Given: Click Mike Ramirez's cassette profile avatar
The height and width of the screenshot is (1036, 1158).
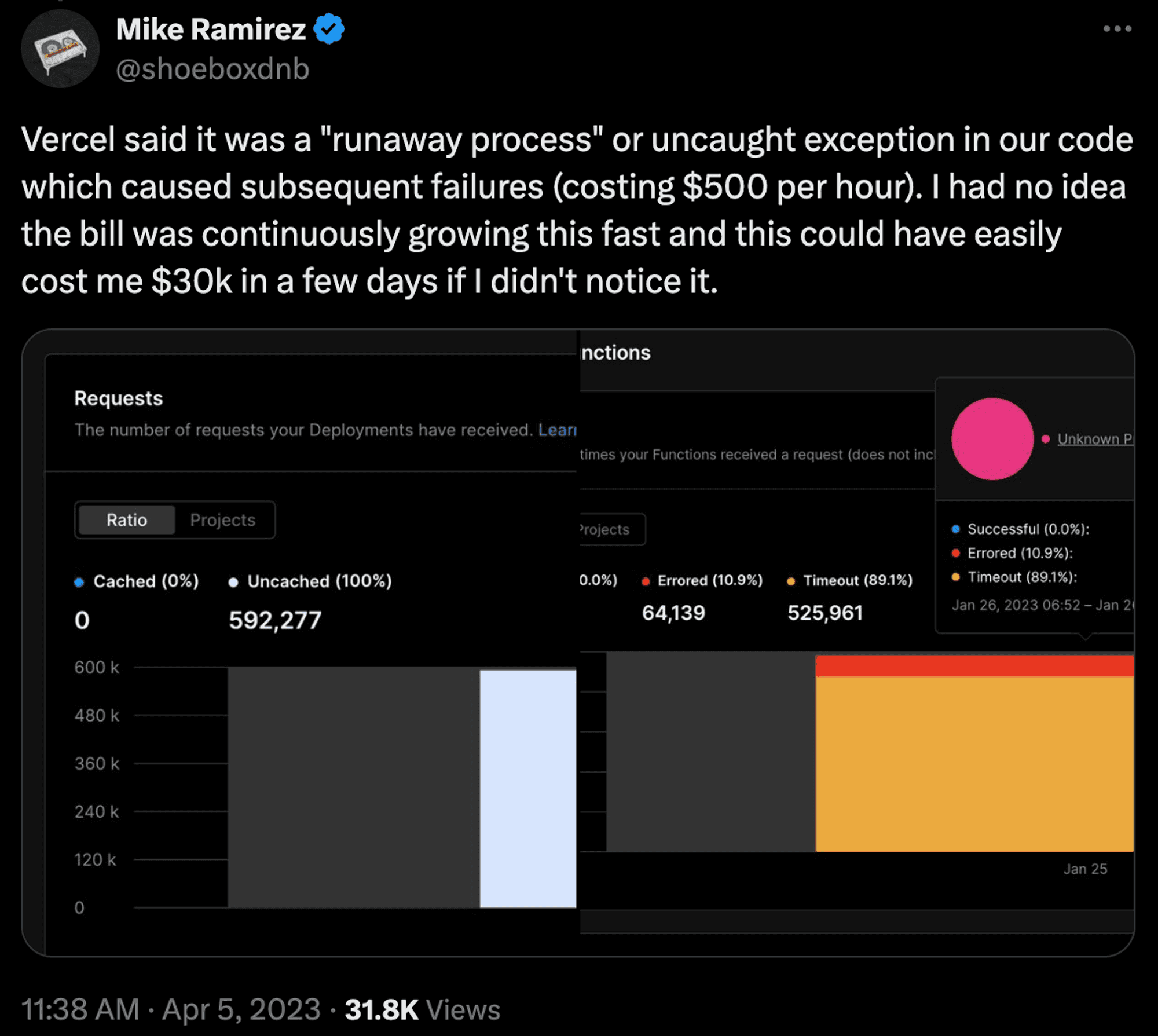Looking at the screenshot, I should pyautogui.click(x=60, y=49).
